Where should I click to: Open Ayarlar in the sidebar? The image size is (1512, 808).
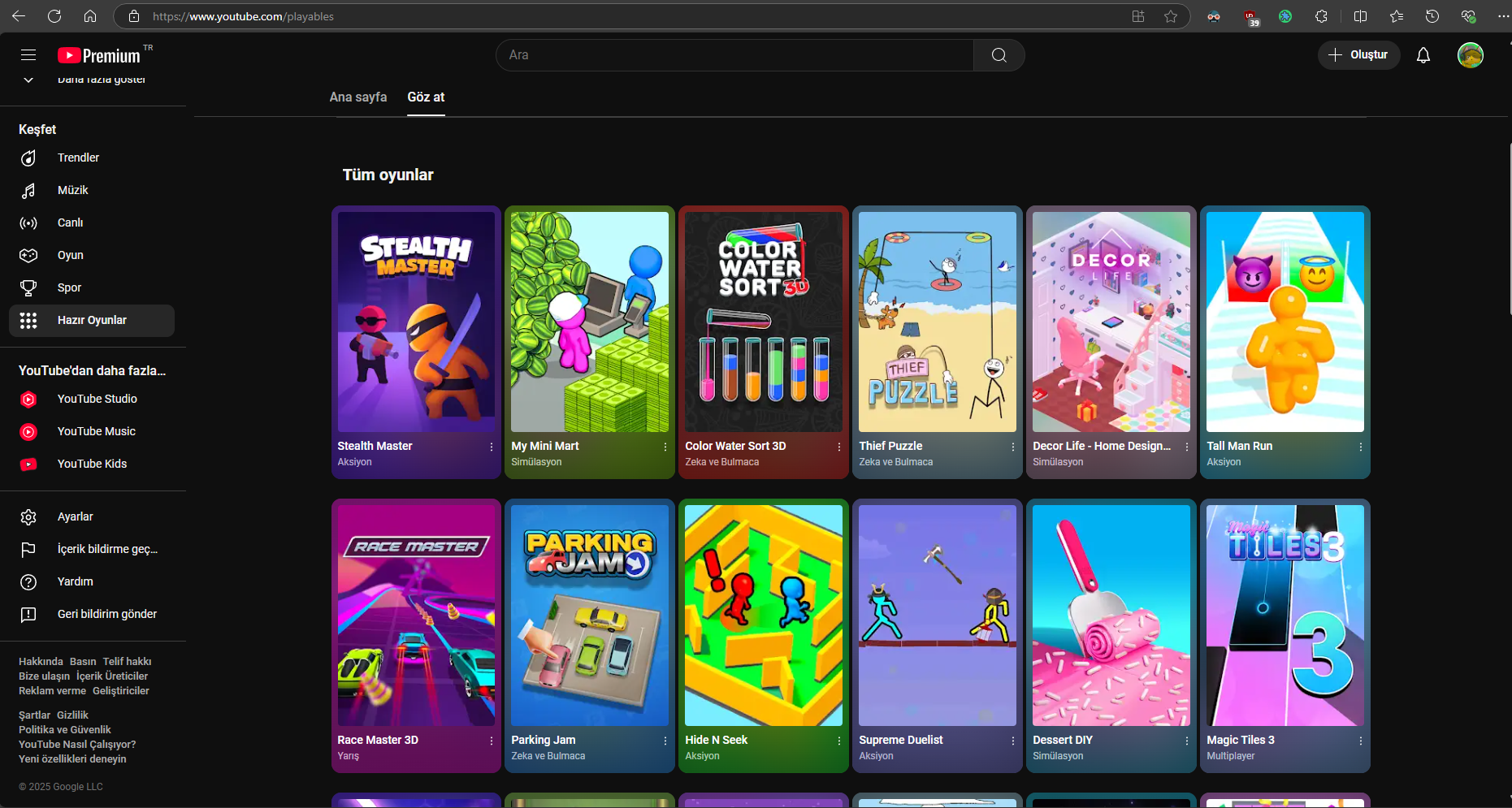(92, 517)
